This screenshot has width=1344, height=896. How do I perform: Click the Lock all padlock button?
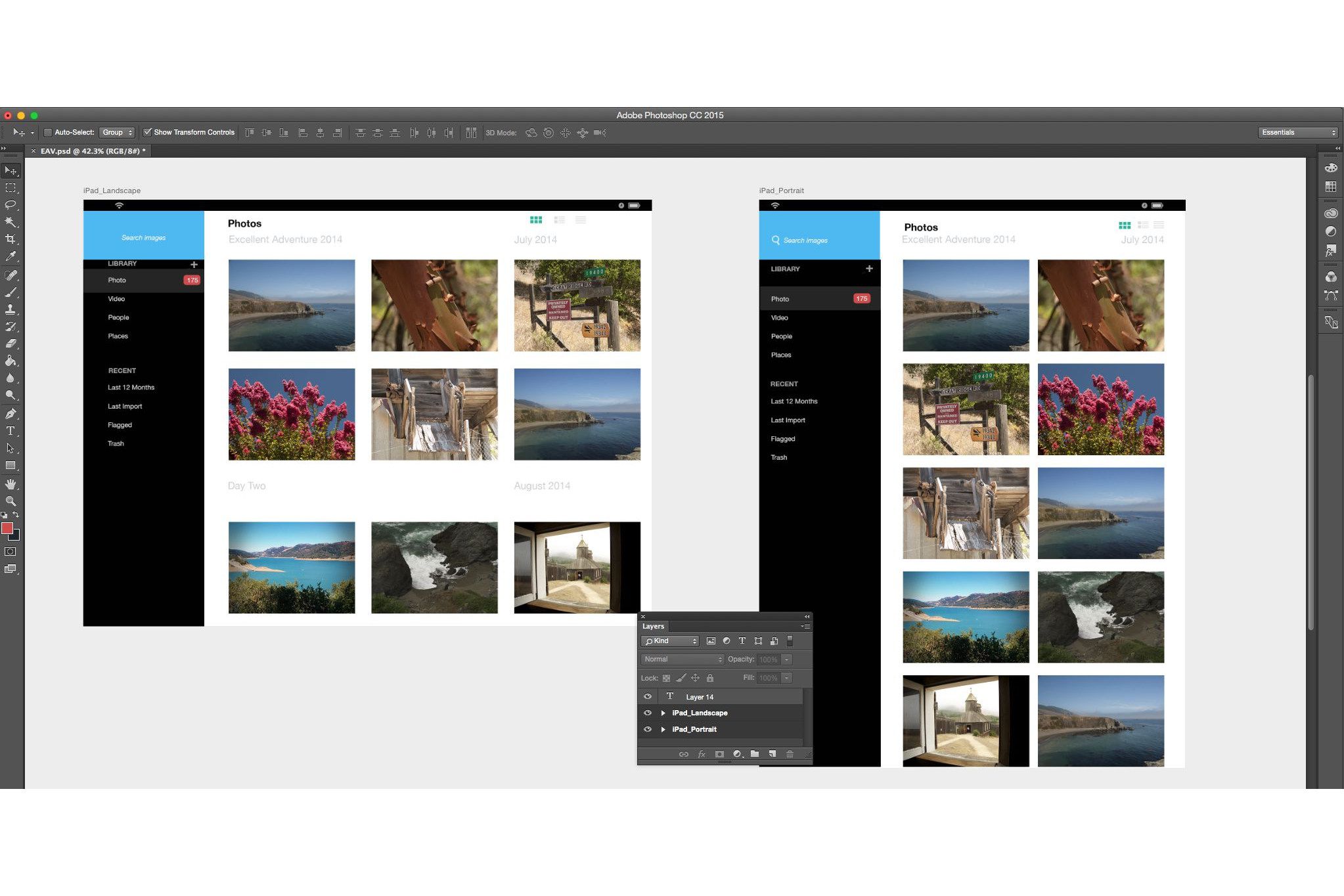click(x=710, y=678)
